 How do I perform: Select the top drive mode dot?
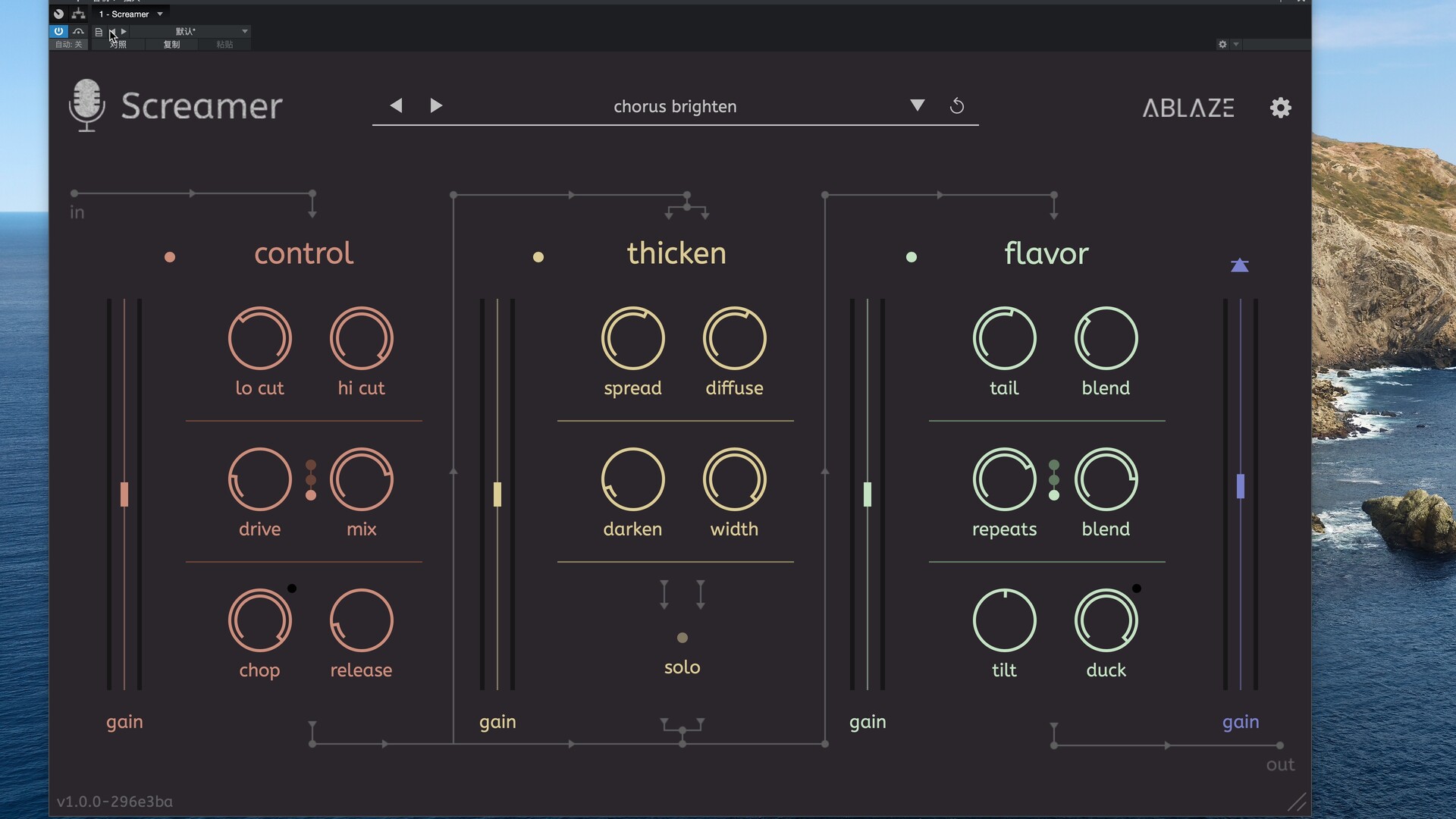pos(311,465)
